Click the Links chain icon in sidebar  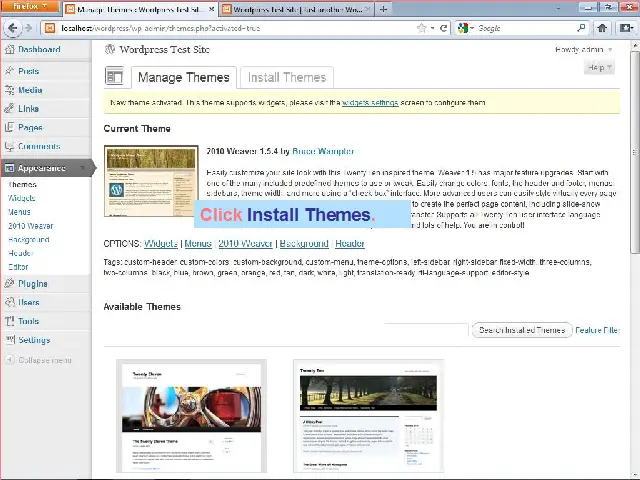(x=9, y=109)
